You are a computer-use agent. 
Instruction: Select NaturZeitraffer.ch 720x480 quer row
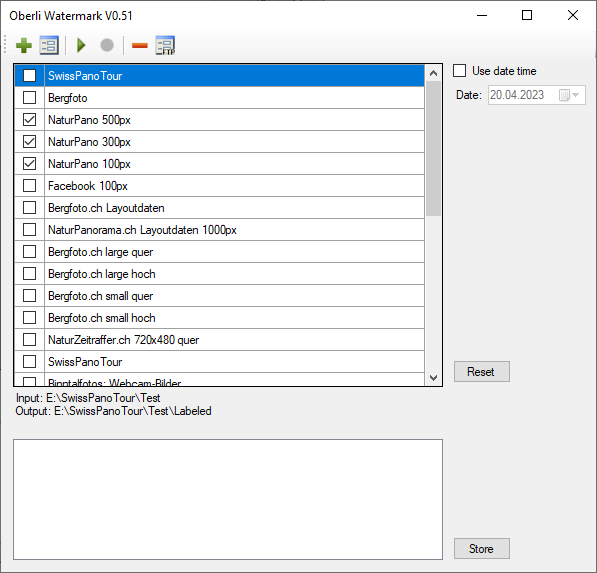(x=219, y=340)
